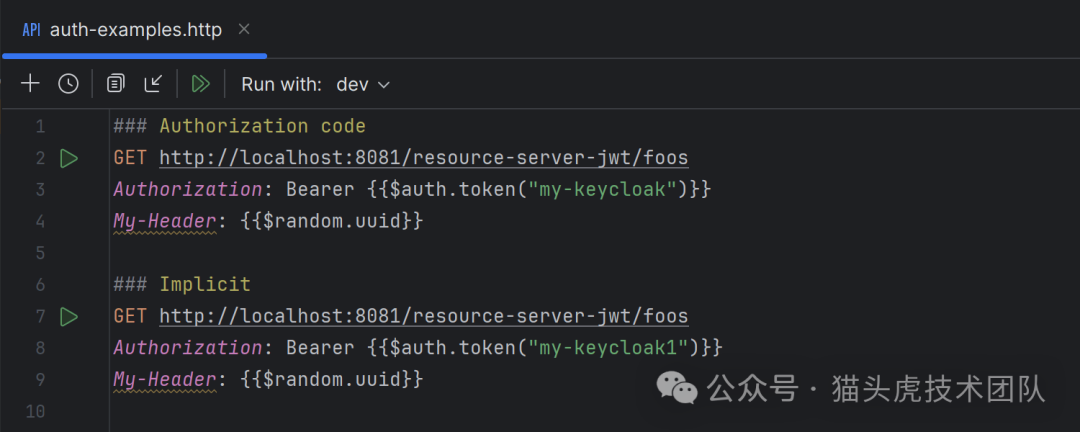1080x432 pixels.
Task: Open the HTTP requests history clock icon
Action: click(68, 84)
